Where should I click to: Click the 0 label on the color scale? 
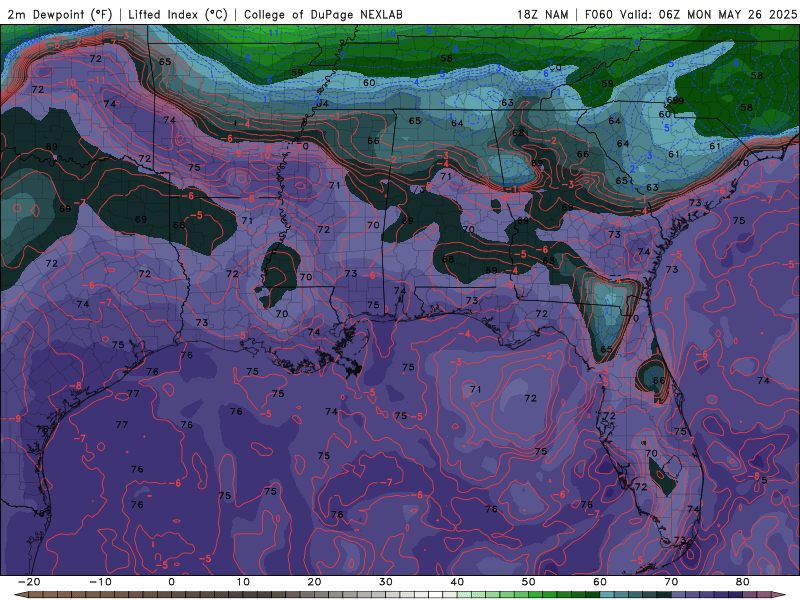point(171,582)
